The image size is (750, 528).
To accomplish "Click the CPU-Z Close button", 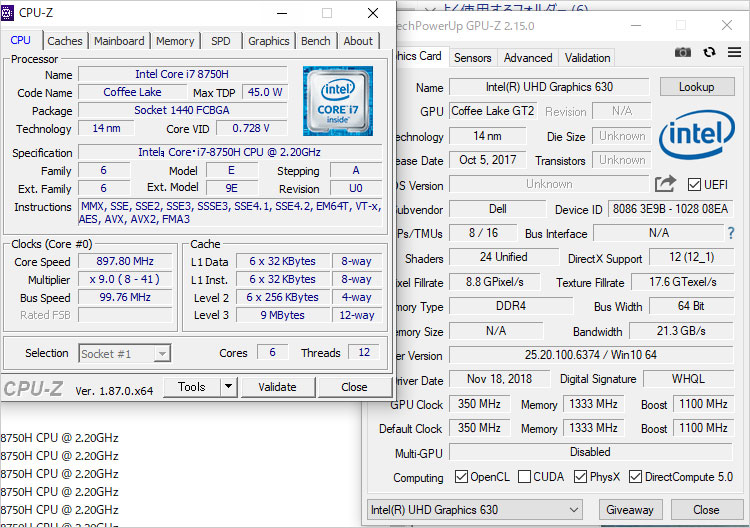I will pos(354,386).
